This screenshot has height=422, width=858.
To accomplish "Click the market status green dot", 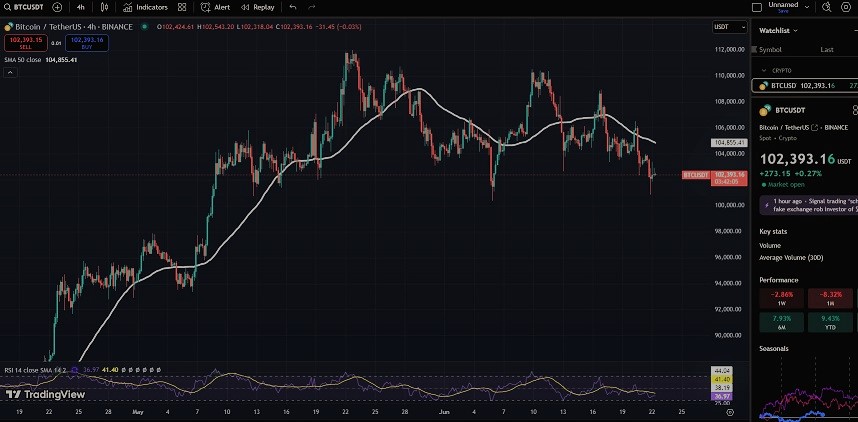I will tap(144, 26).
